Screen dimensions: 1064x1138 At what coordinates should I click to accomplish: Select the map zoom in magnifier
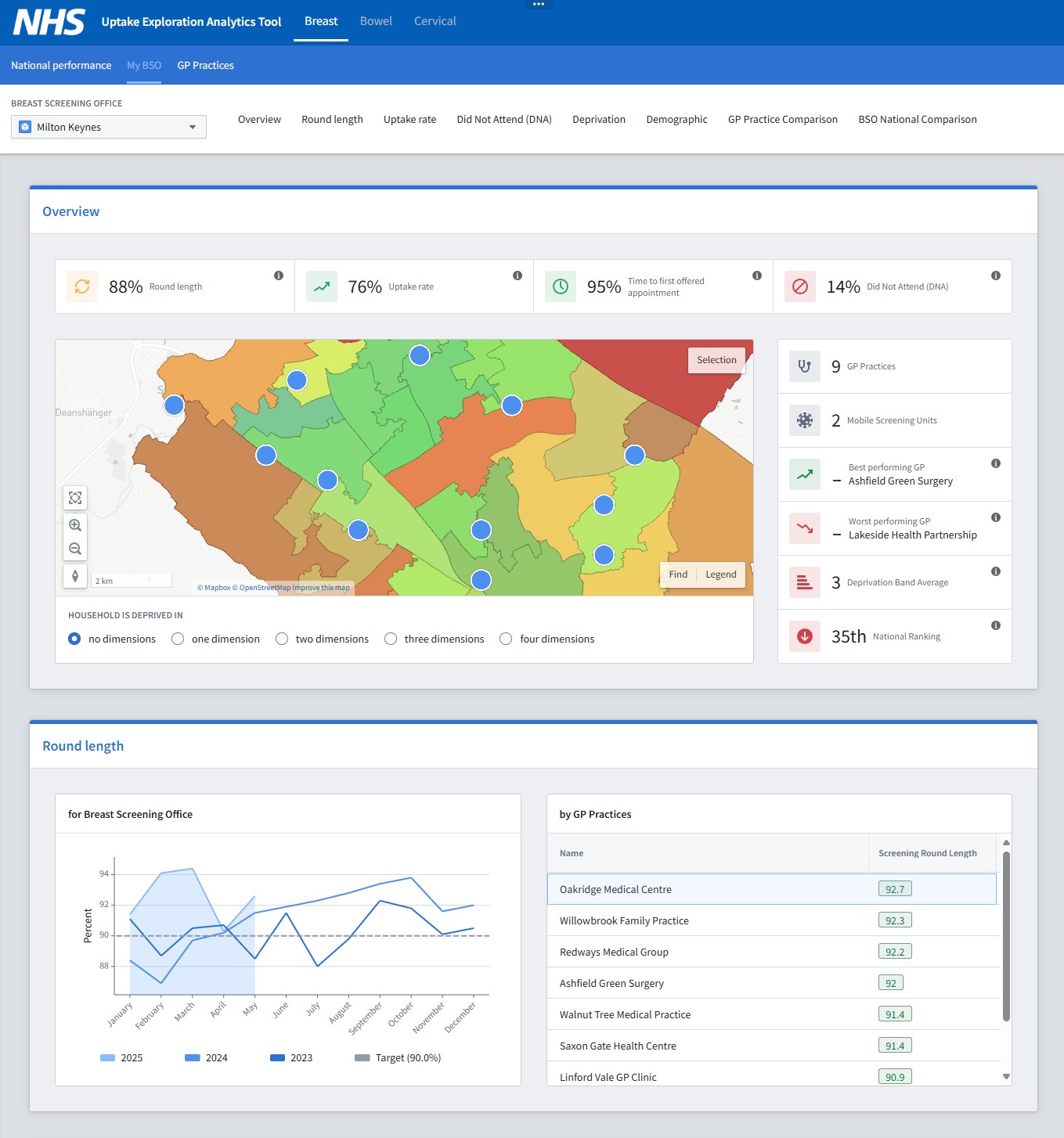coord(75,524)
